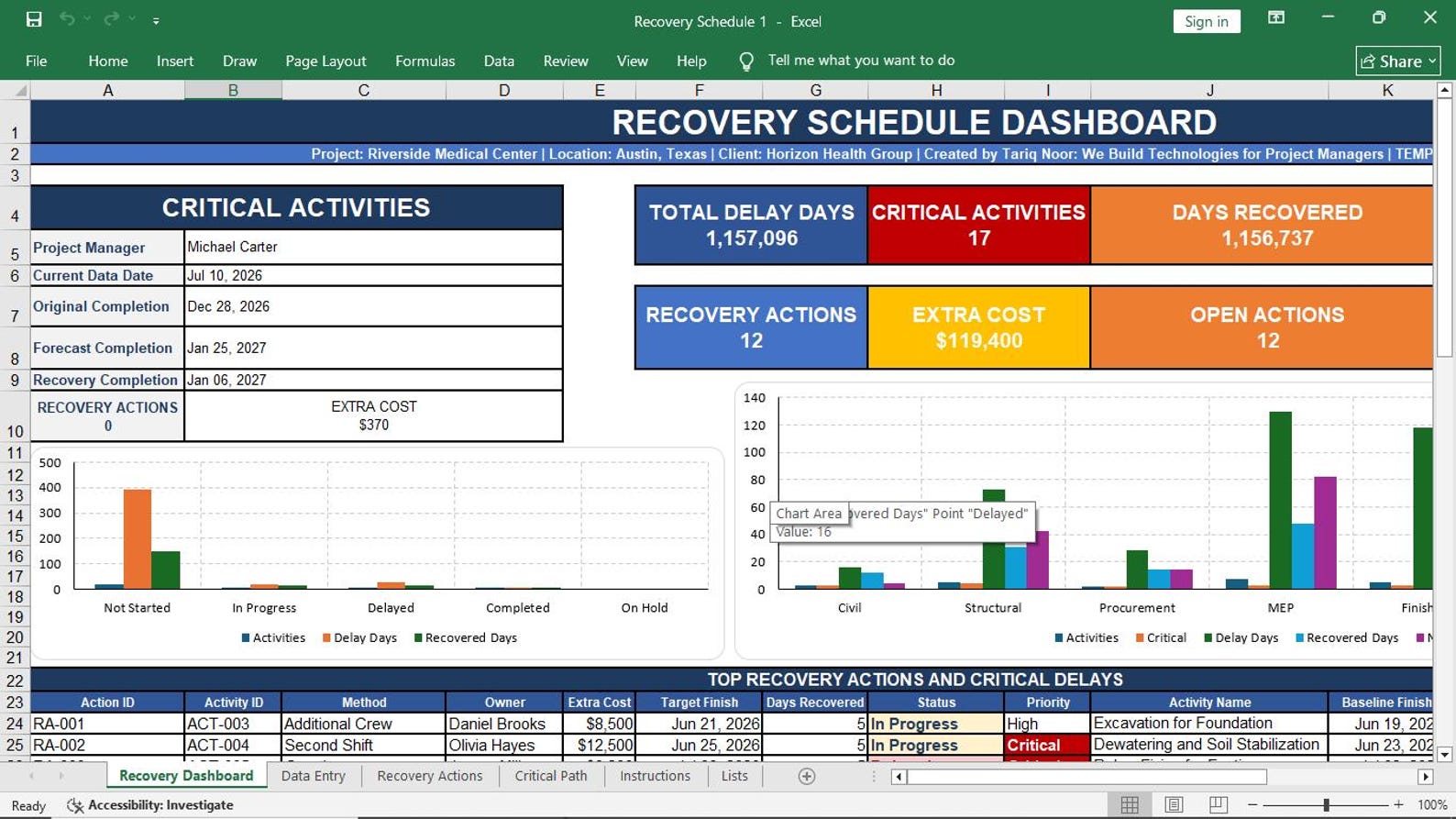Click the Undo arrow icon
The width and height of the screenshot is (1456, 819).
66,19
